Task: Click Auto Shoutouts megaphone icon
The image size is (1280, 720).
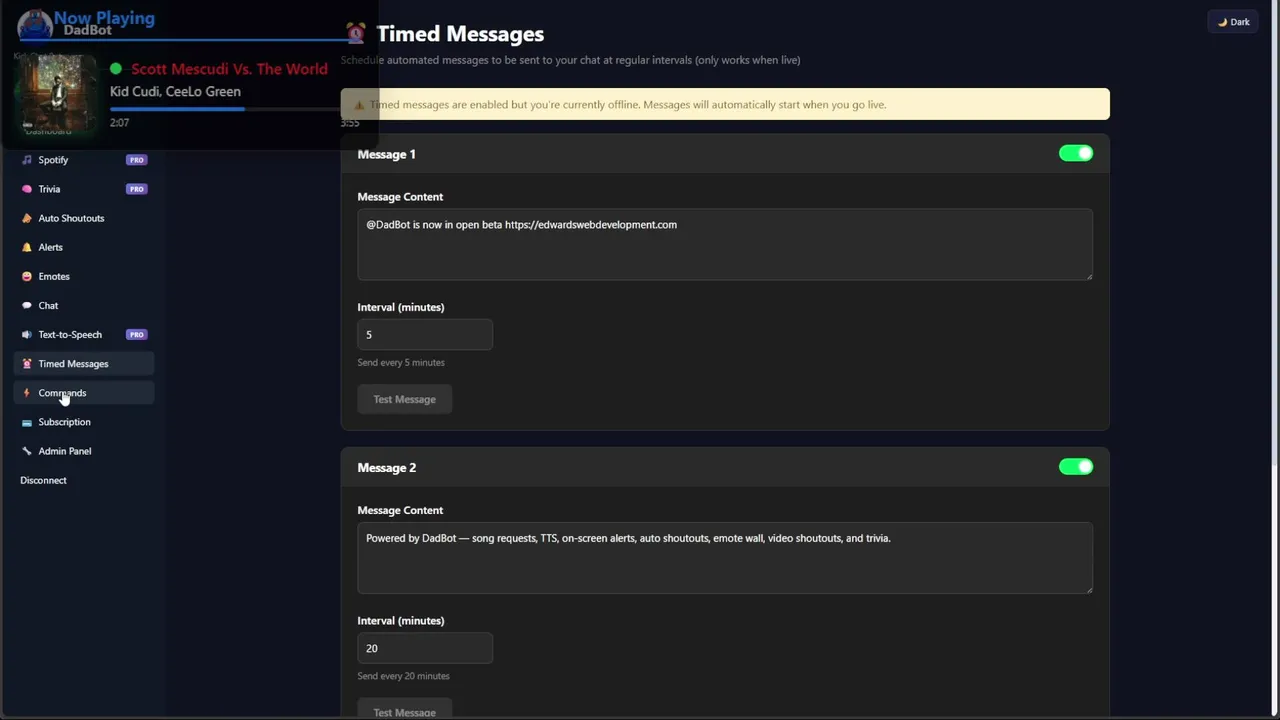Action: tap(27, 218)
